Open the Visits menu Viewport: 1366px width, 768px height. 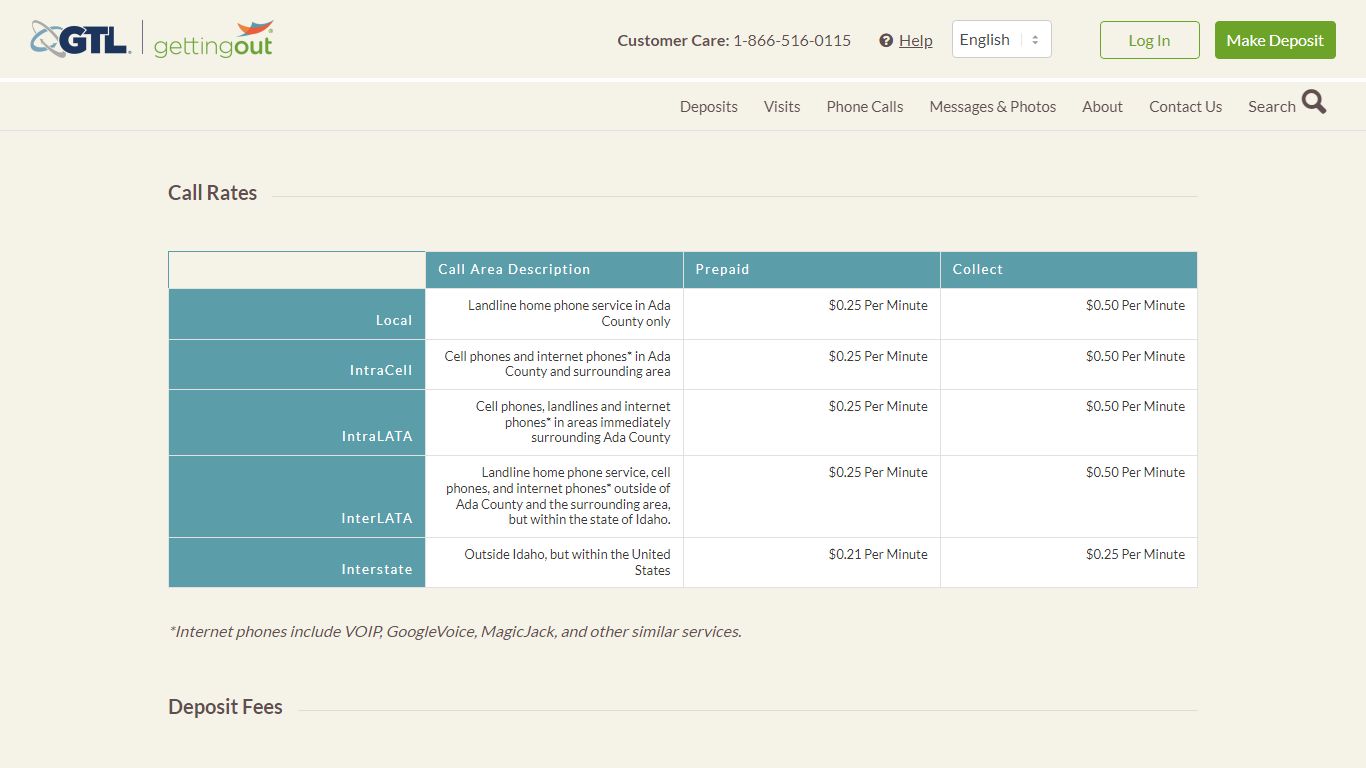tap(782, 106)
